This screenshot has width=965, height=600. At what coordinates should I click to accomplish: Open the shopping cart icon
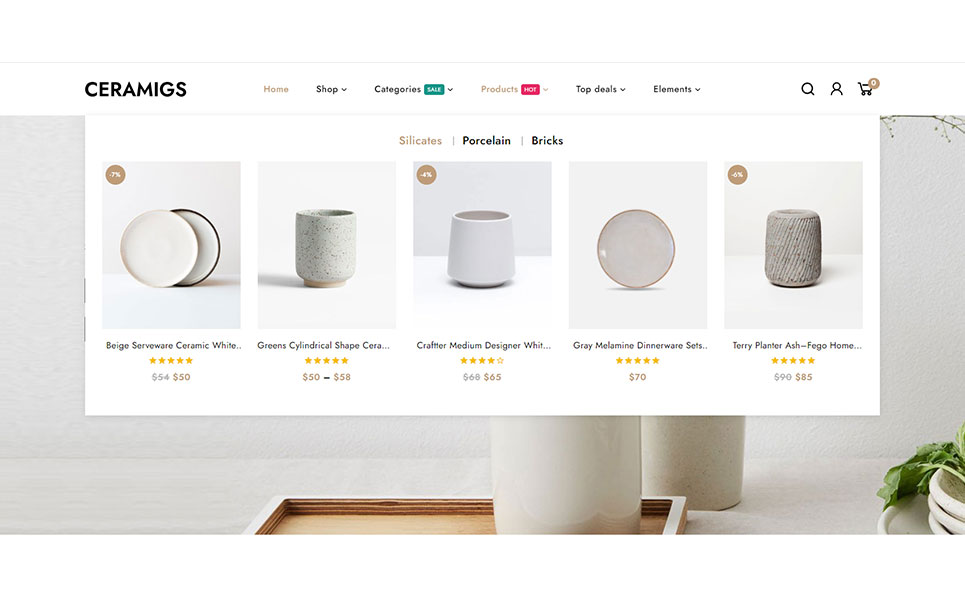point(865,89)
